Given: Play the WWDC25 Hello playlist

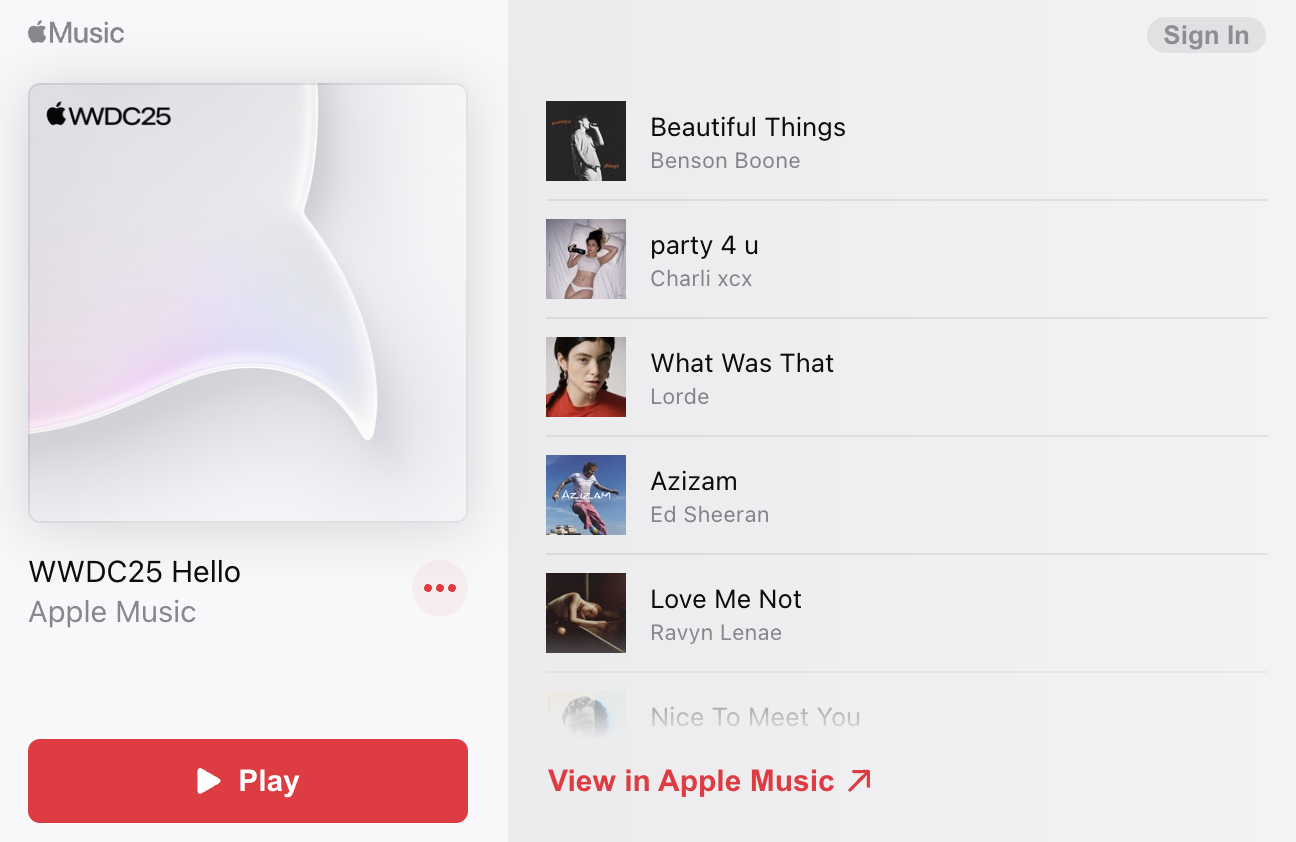Looking at the screenshot, I should (x=248, y=781).
